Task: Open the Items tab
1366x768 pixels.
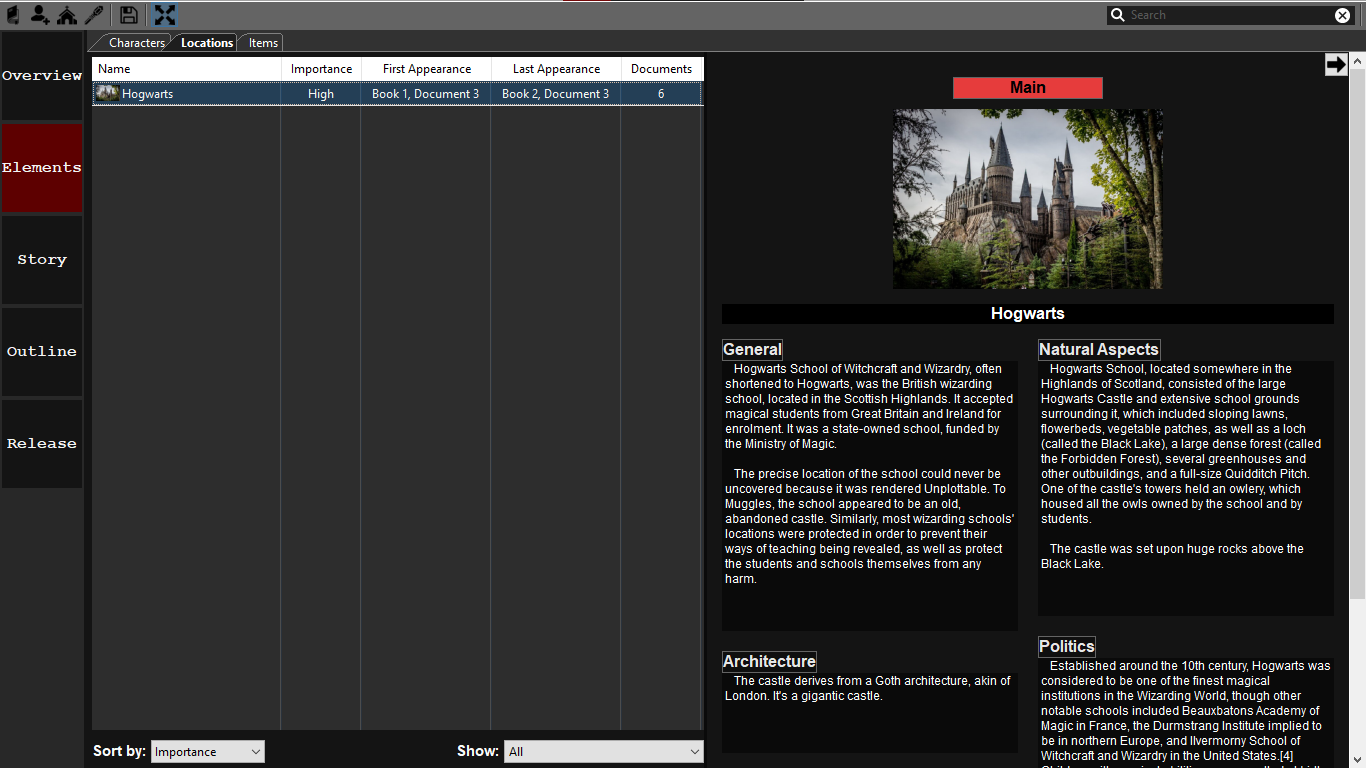Action: [x=264, y=43]
